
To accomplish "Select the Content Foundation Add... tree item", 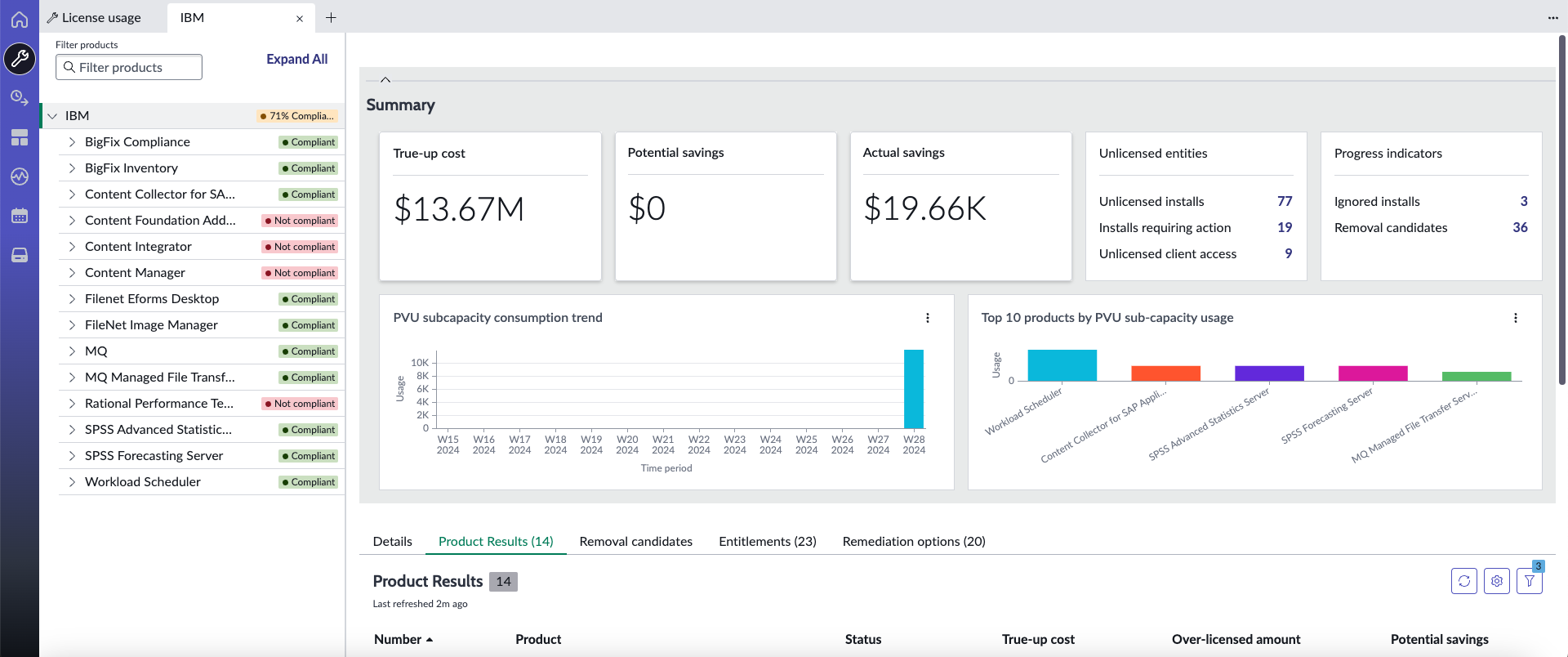I will (x=202, y=221).
